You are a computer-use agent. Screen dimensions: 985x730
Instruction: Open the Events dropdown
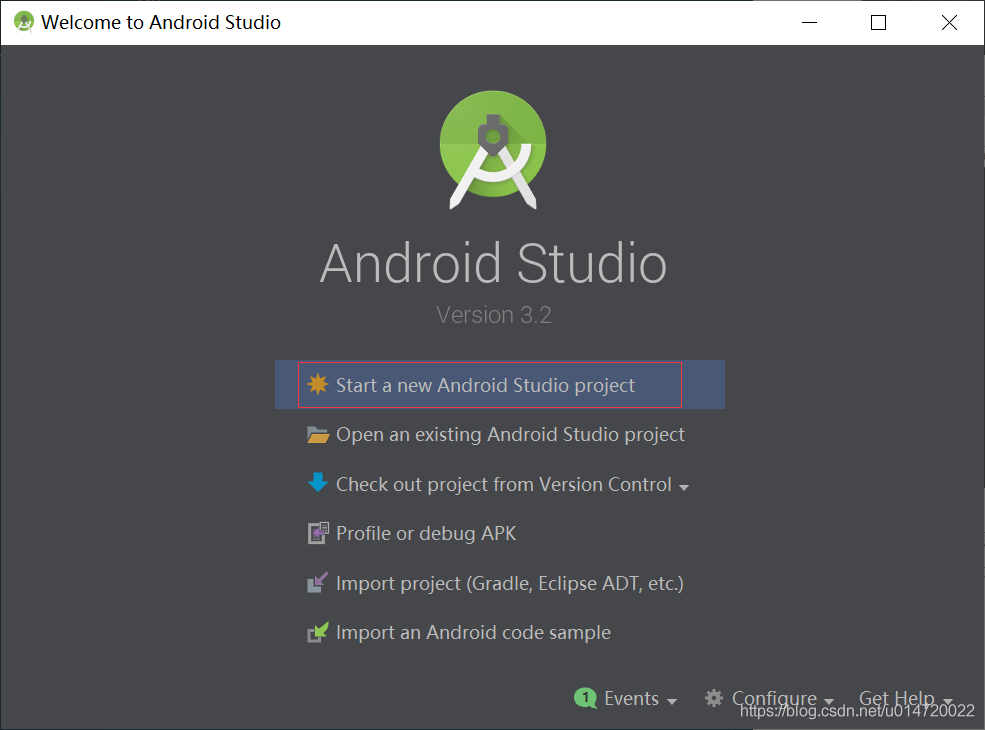point(640,699)
